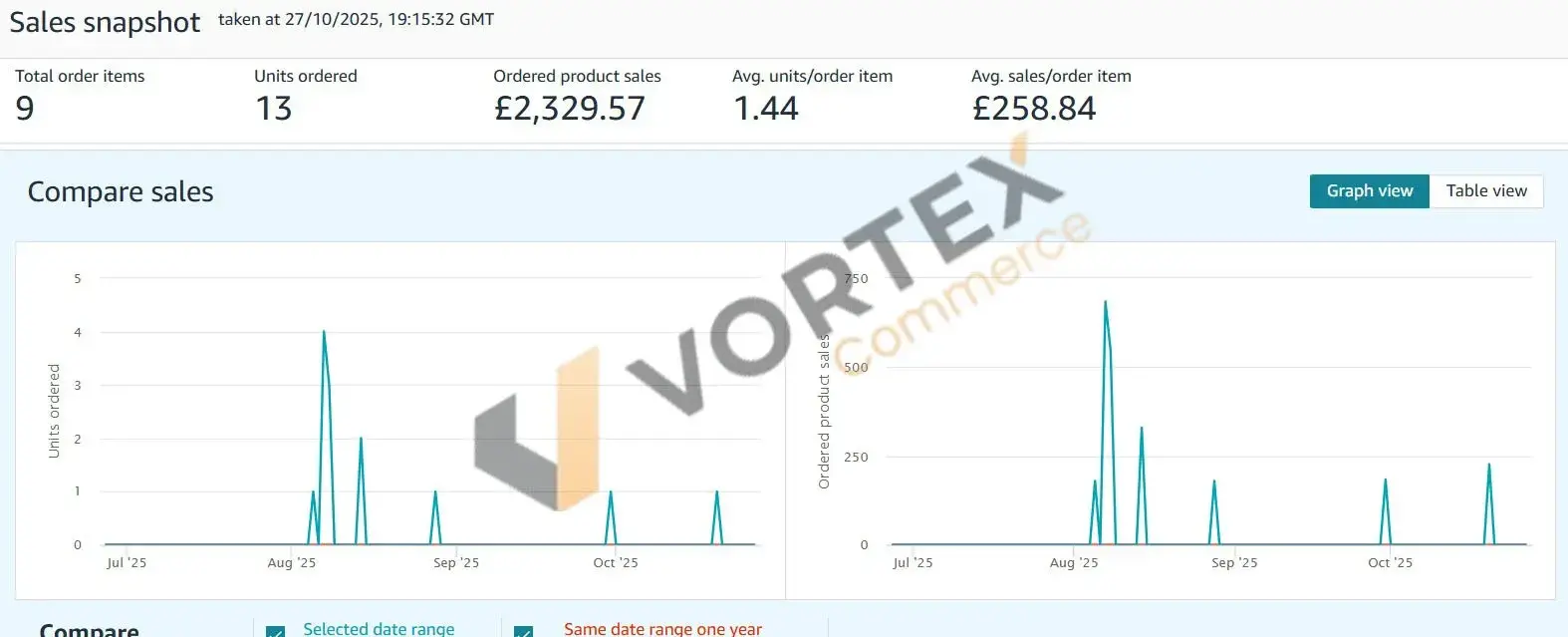The height and width of the screenshot is (637, 1568).
Task: Click the two-unit spike in Units ordered chart
Action: point(361,440)
